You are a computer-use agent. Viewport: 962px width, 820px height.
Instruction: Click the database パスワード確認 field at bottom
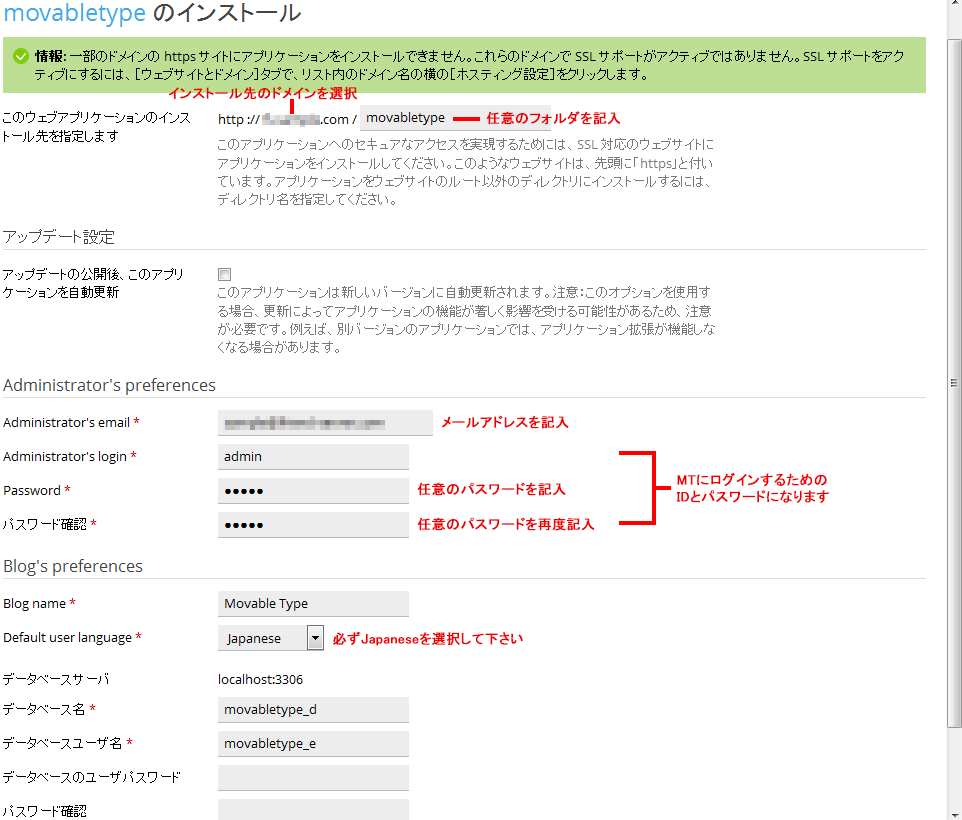[313, 810]
